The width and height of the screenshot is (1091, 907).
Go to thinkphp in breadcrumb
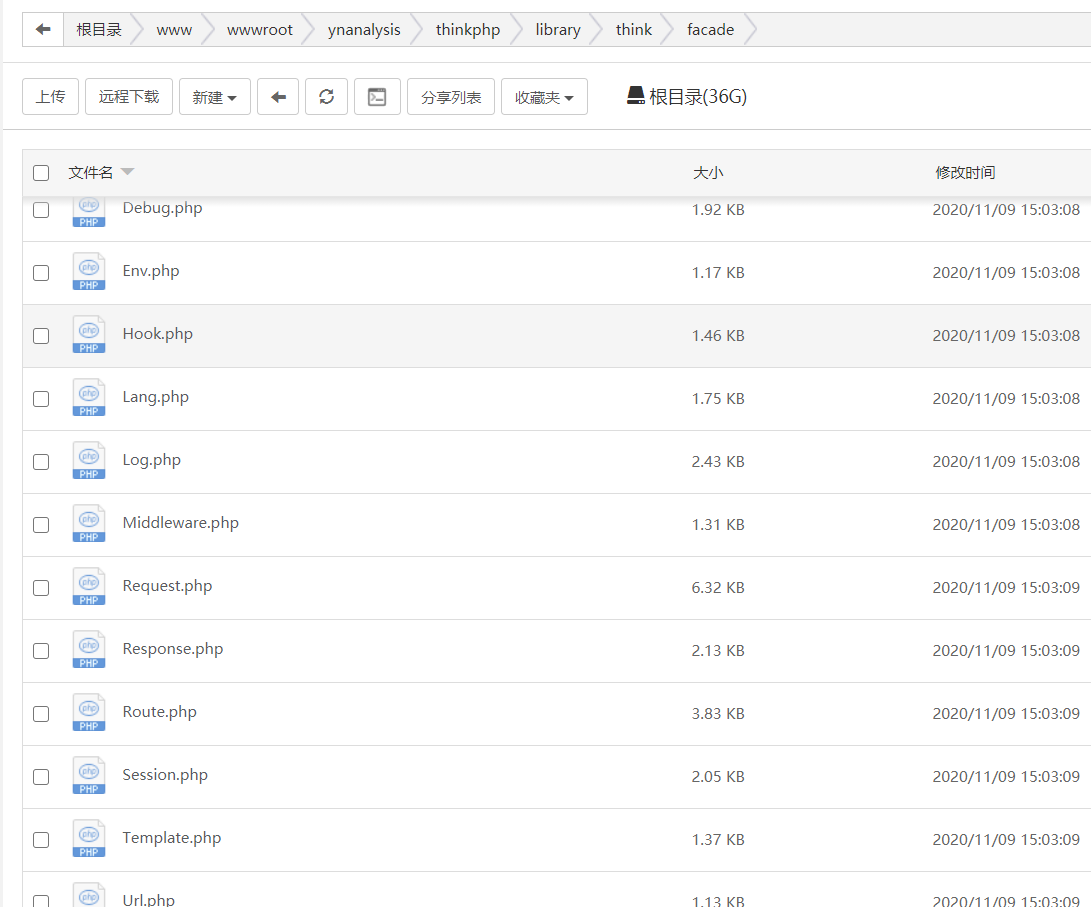tap(468, 29)
